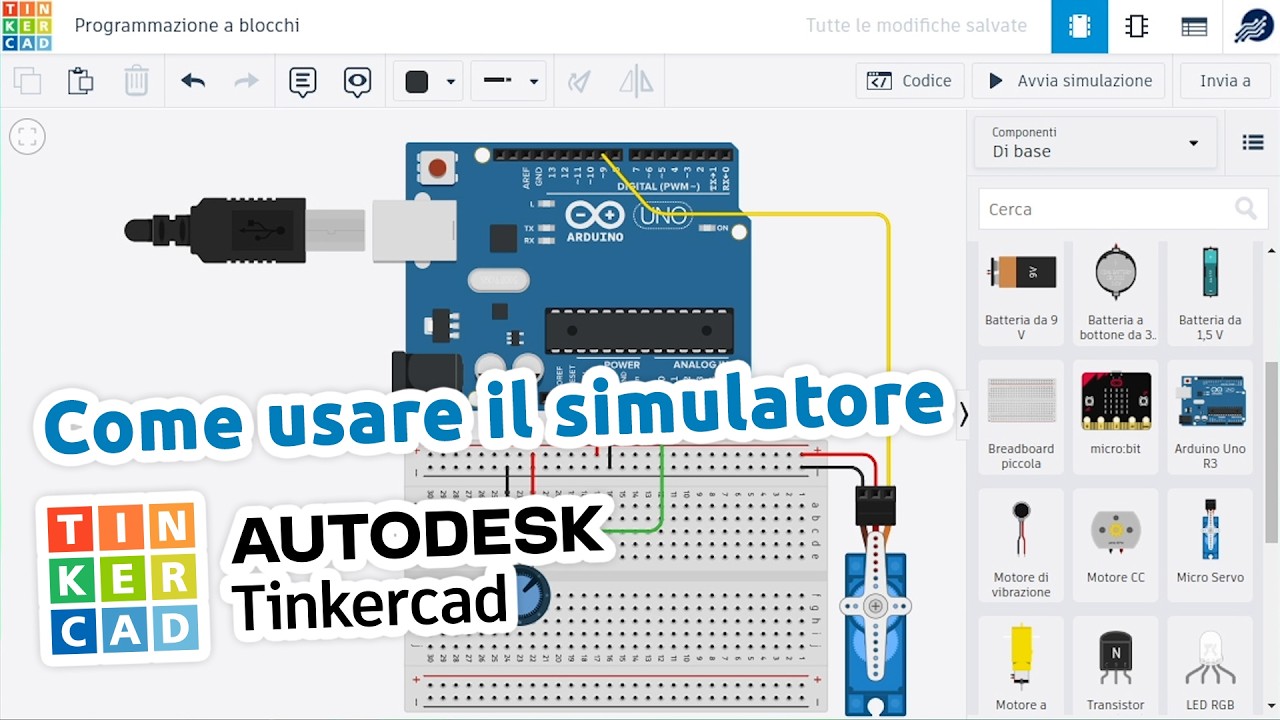
Task: Select the Motore CC component
Action: click(x=1115, y=546)
